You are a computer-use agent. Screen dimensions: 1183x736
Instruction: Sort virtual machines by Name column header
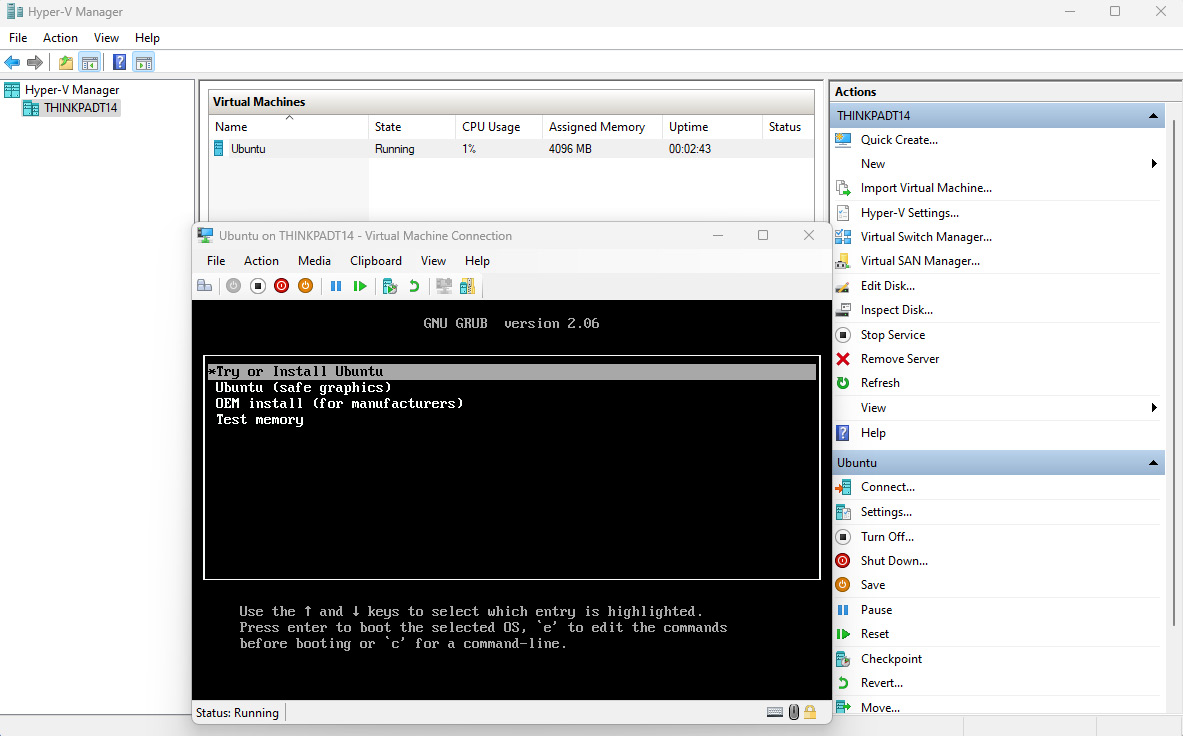(288, 127)
